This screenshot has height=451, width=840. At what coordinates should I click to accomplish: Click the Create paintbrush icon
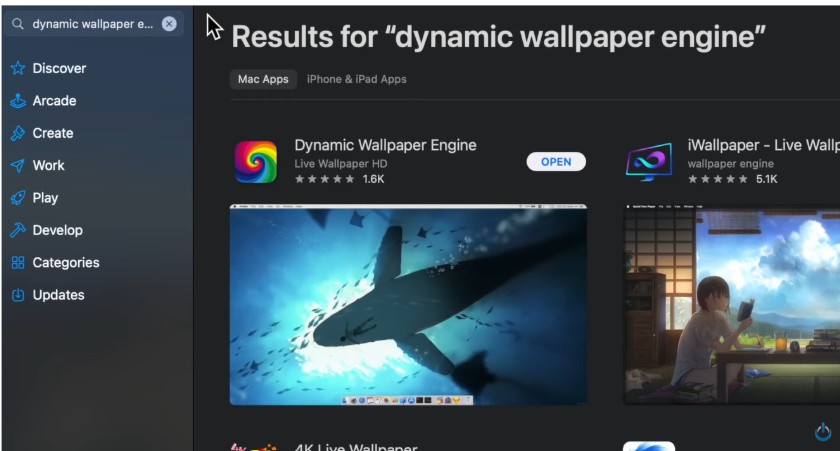pos(18,133)
